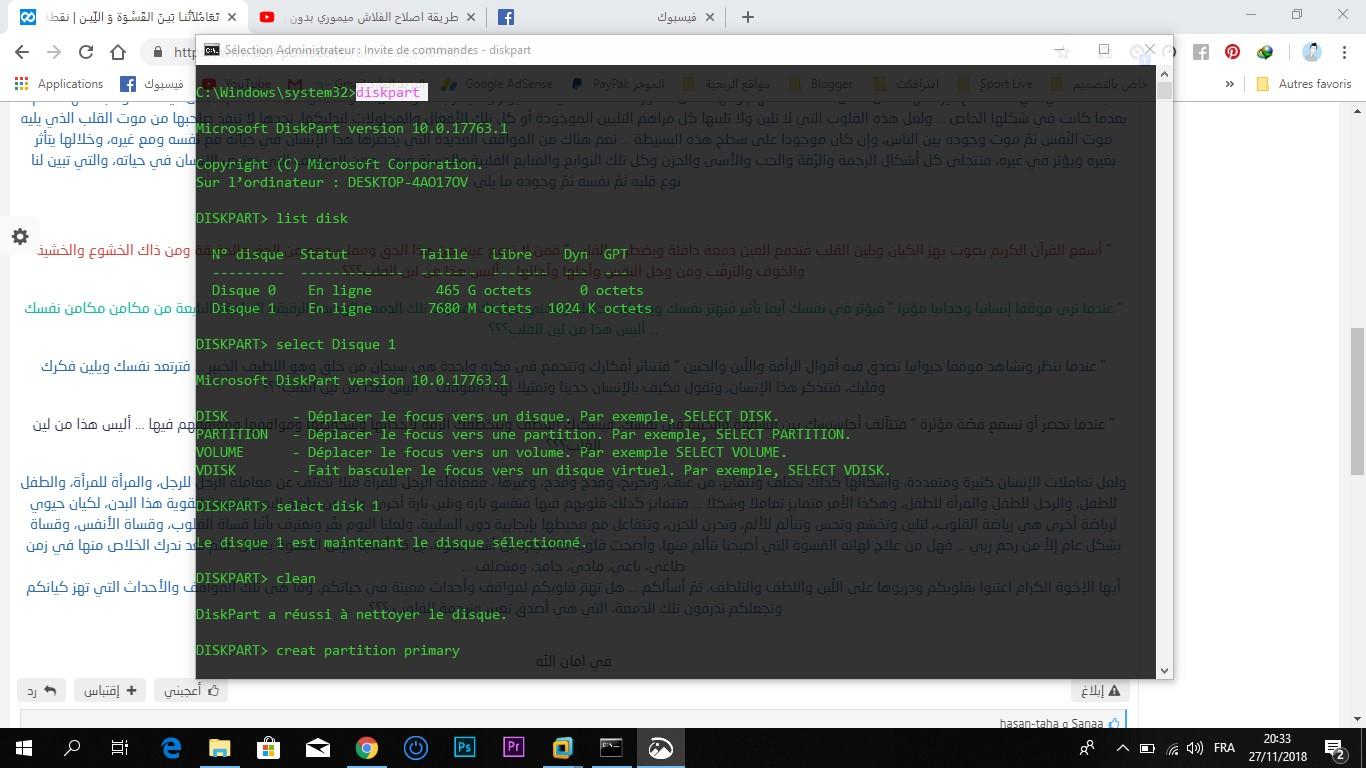Click Facebook extension icon in toolbar

click(x=1201, y=52)
